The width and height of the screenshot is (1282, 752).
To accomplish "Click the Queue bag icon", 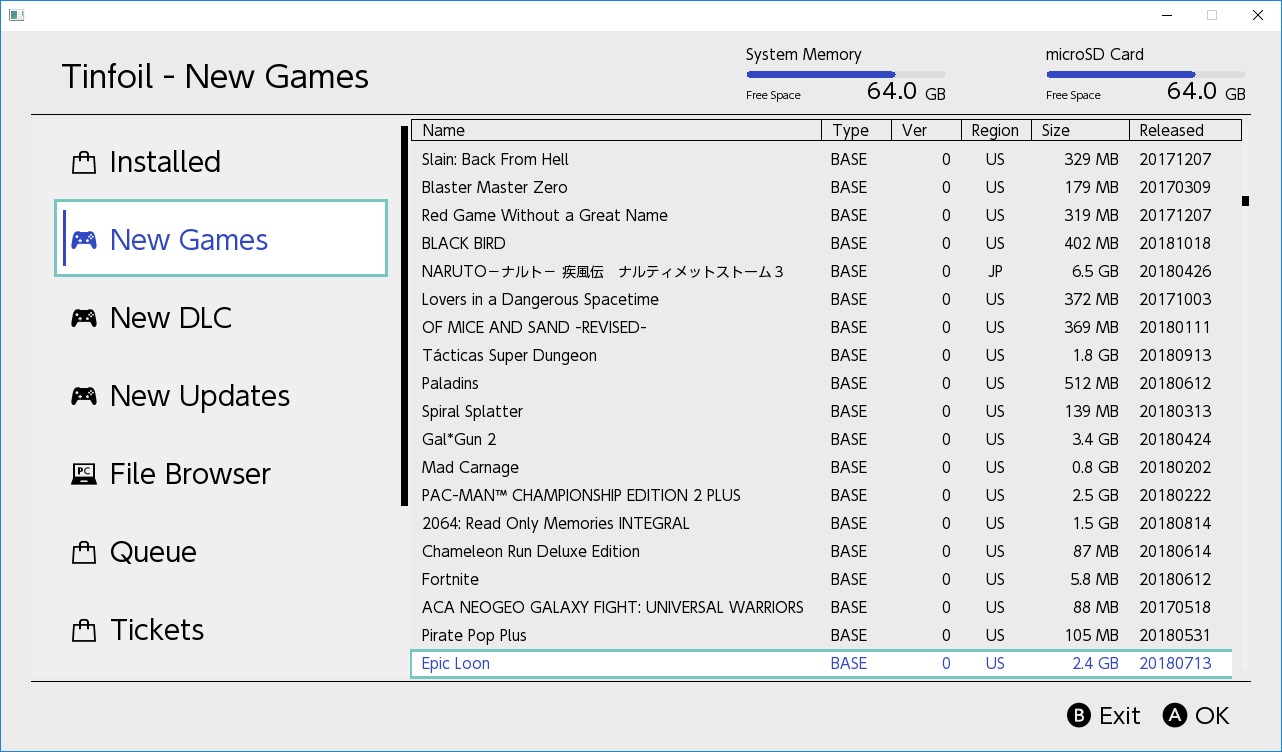I will click(x=84, y=552).
